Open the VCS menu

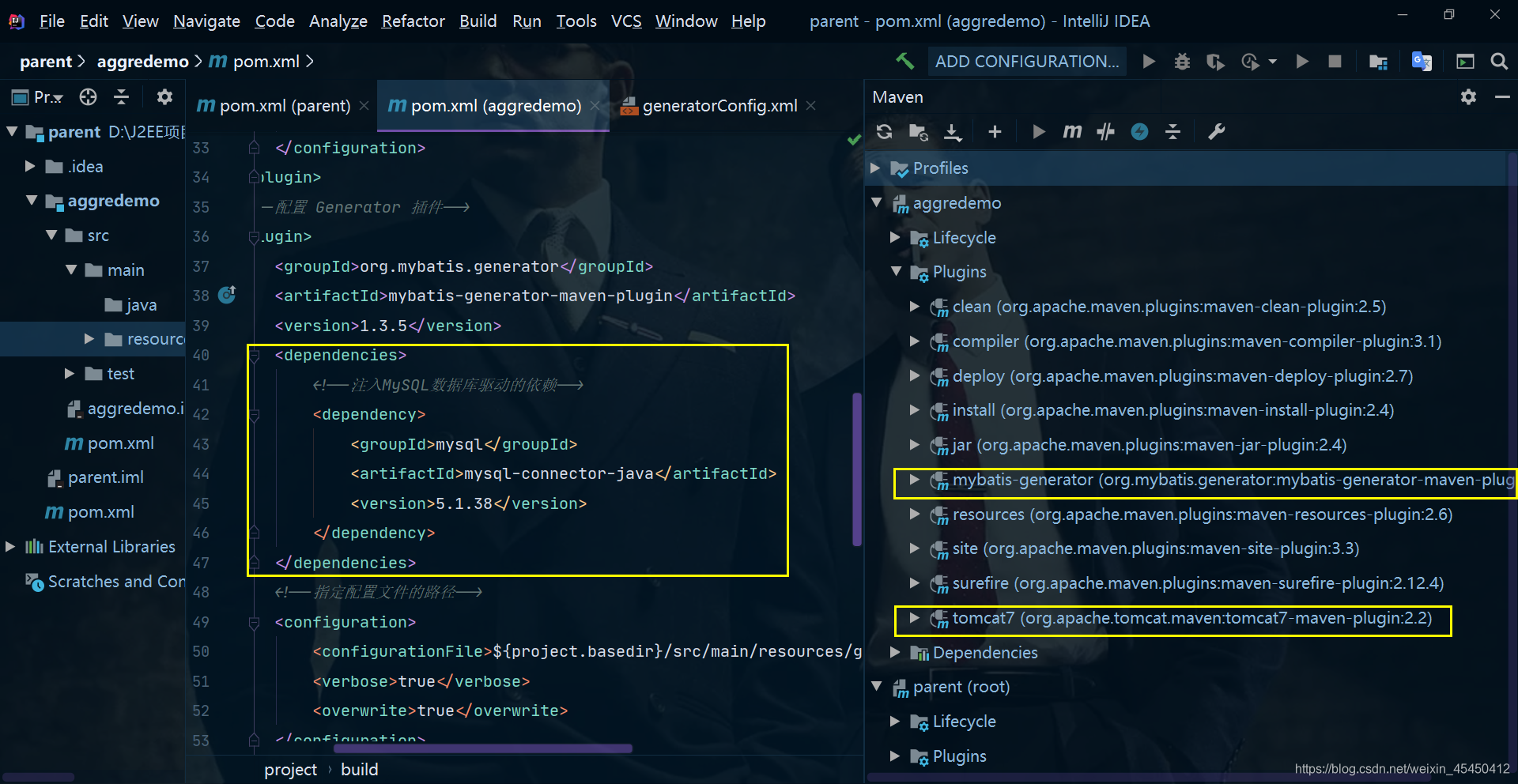pyautogui.click(x=626, y=21)
